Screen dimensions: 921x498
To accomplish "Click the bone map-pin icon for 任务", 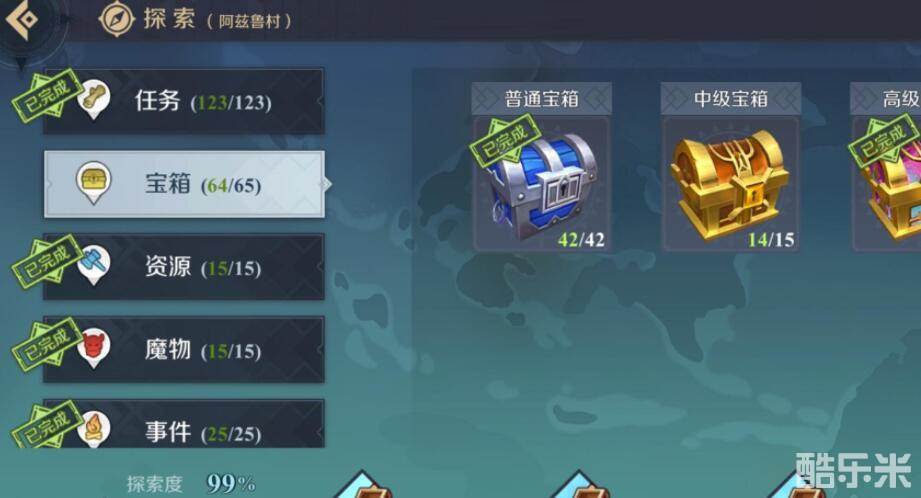I will tap(94, 99).
